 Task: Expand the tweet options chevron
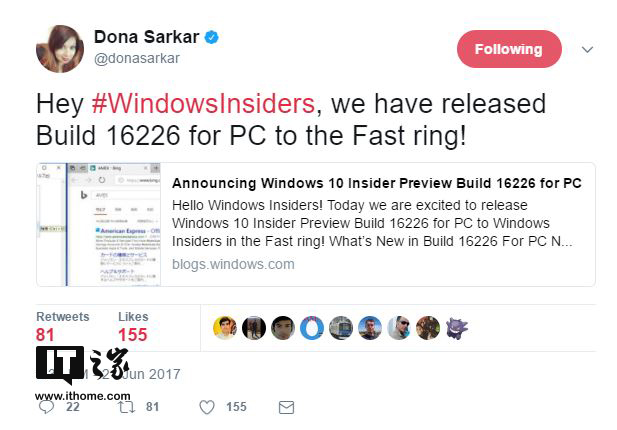pos(587,50)
